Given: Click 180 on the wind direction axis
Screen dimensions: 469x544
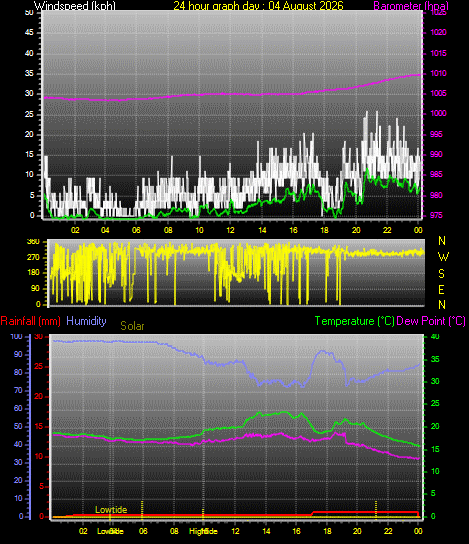Looking at the screenshot, I should point(33,273).
